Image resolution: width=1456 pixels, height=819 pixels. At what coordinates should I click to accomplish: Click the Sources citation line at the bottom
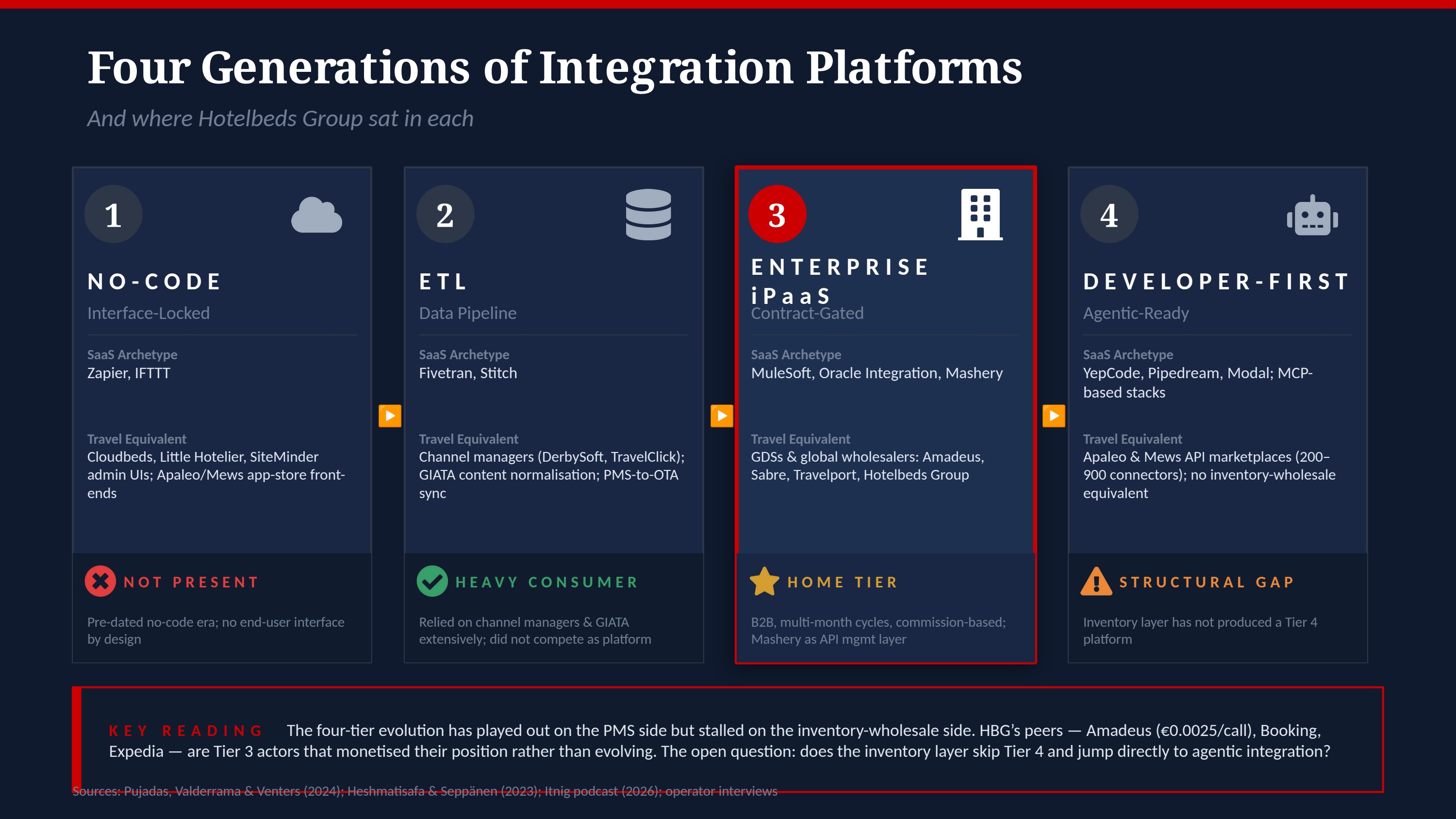(x=425, y=791)
